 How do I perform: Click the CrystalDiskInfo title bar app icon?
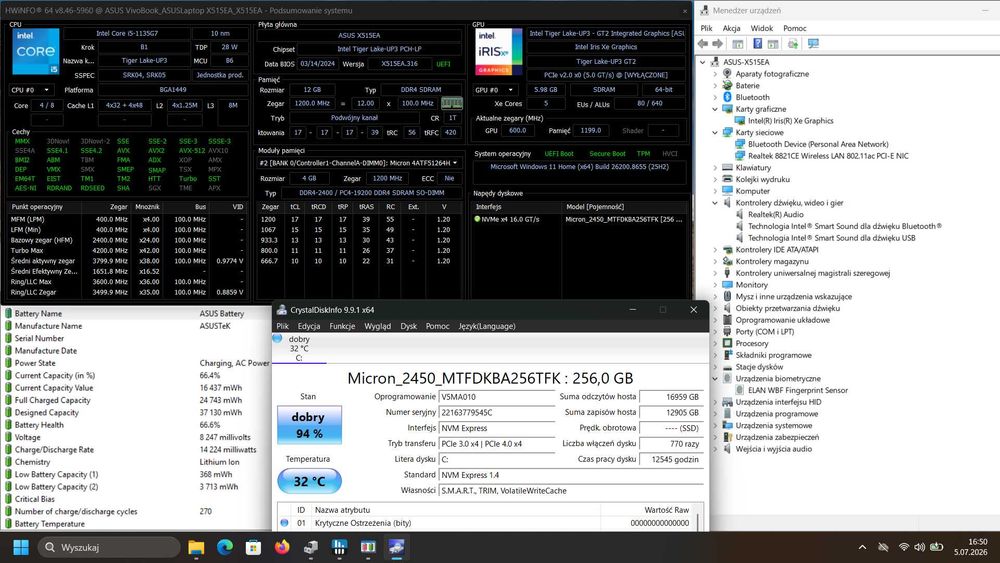point(281,310)
